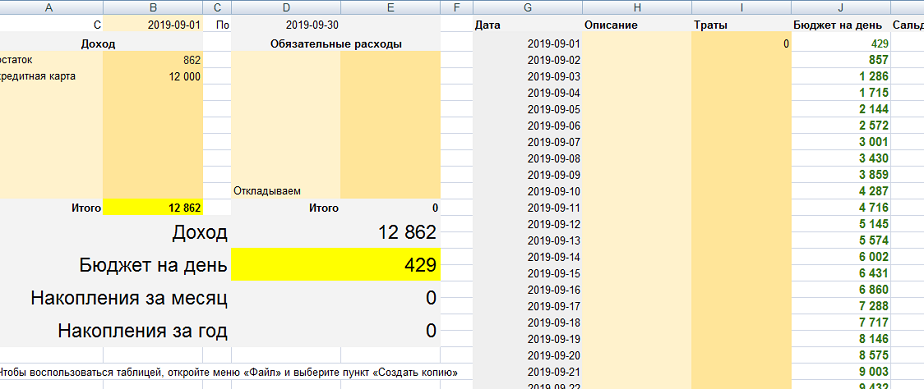
Task: Click the 862 amount cell
Action: 153,60
